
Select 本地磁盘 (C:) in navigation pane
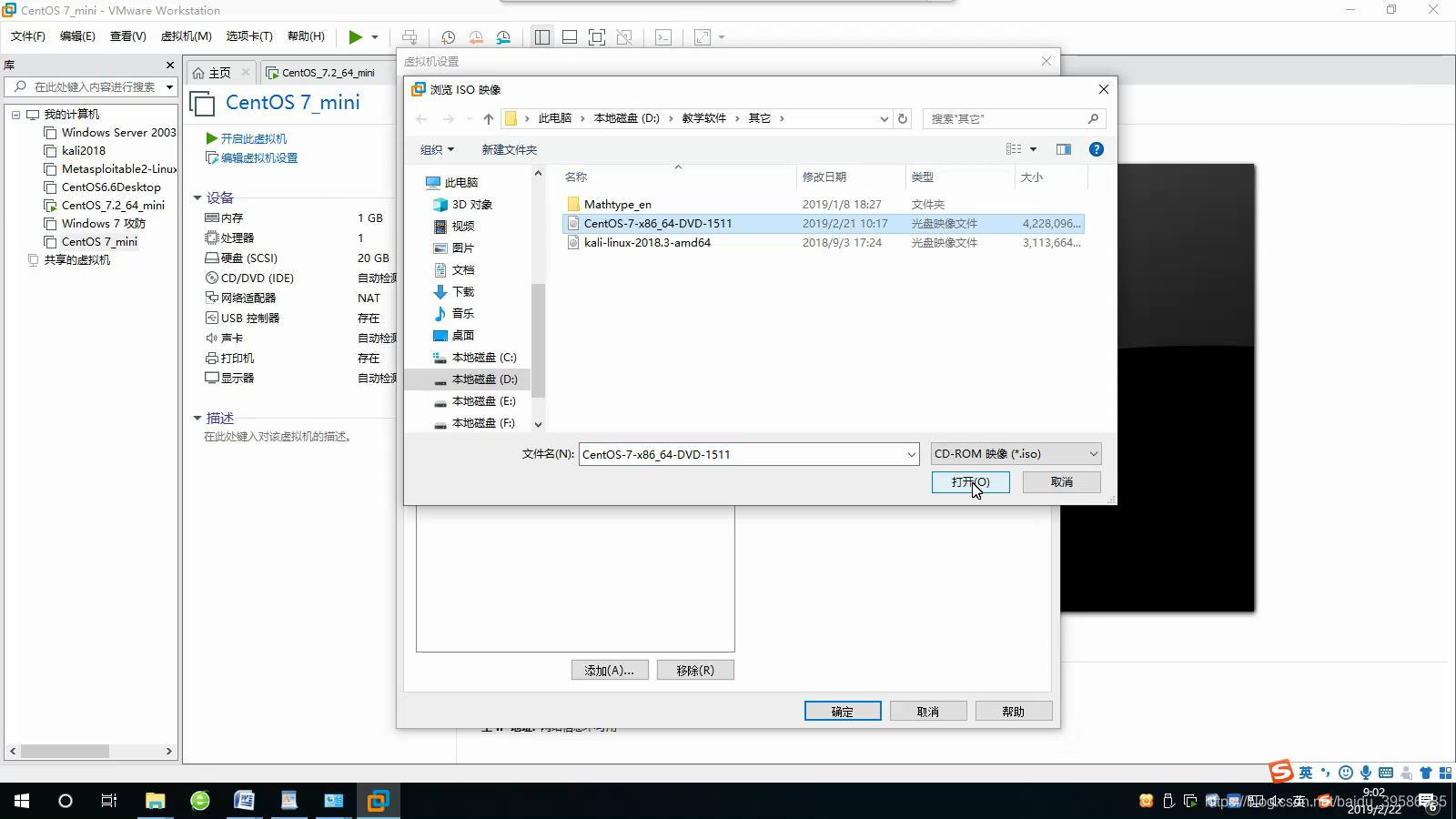pos(484,358)
